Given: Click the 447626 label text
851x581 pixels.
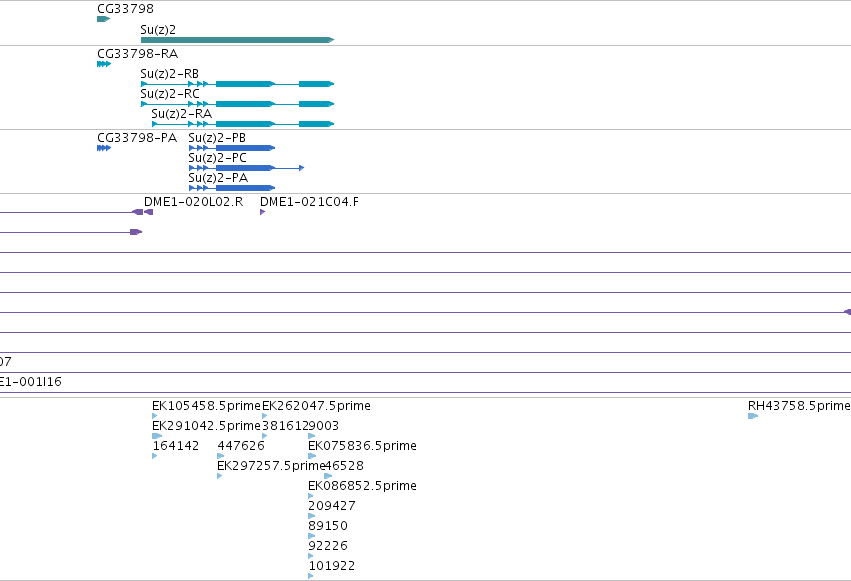Looking at the screenshot, I should point(241,446).
